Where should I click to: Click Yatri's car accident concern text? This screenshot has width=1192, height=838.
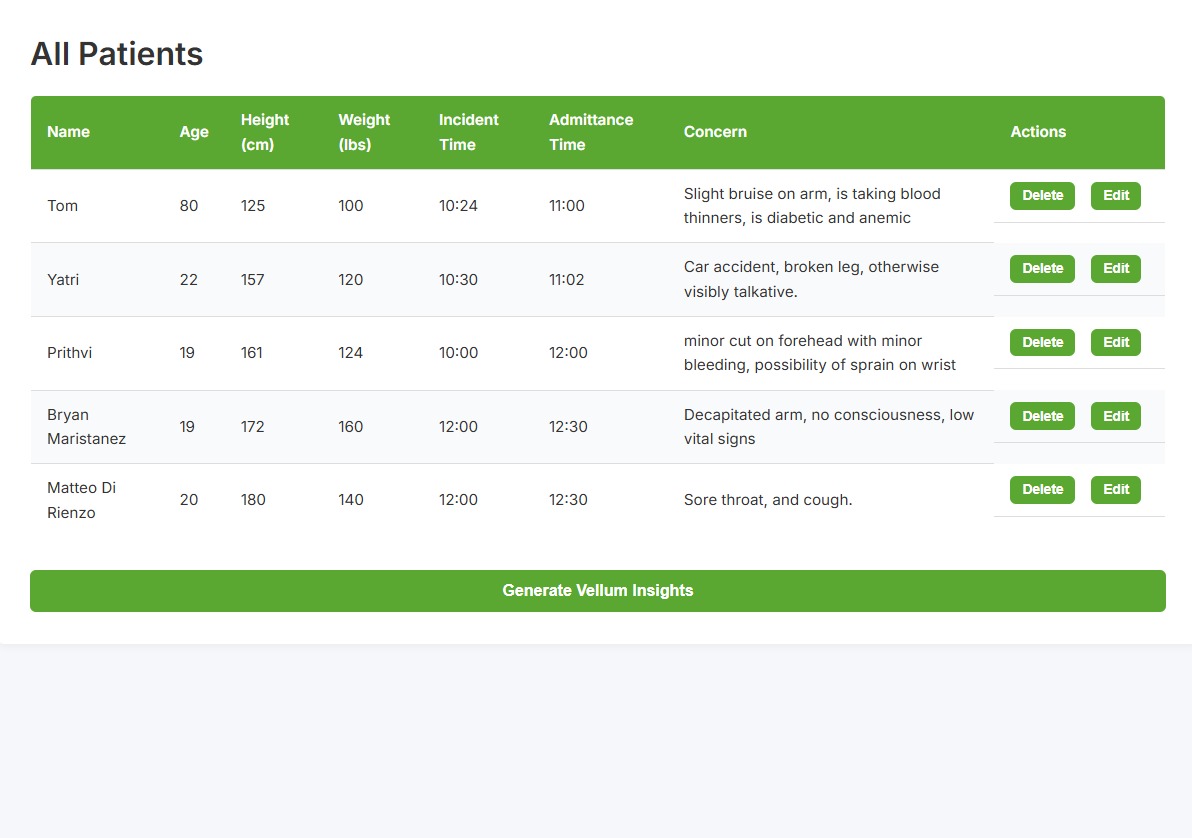[x=811, y=279]
